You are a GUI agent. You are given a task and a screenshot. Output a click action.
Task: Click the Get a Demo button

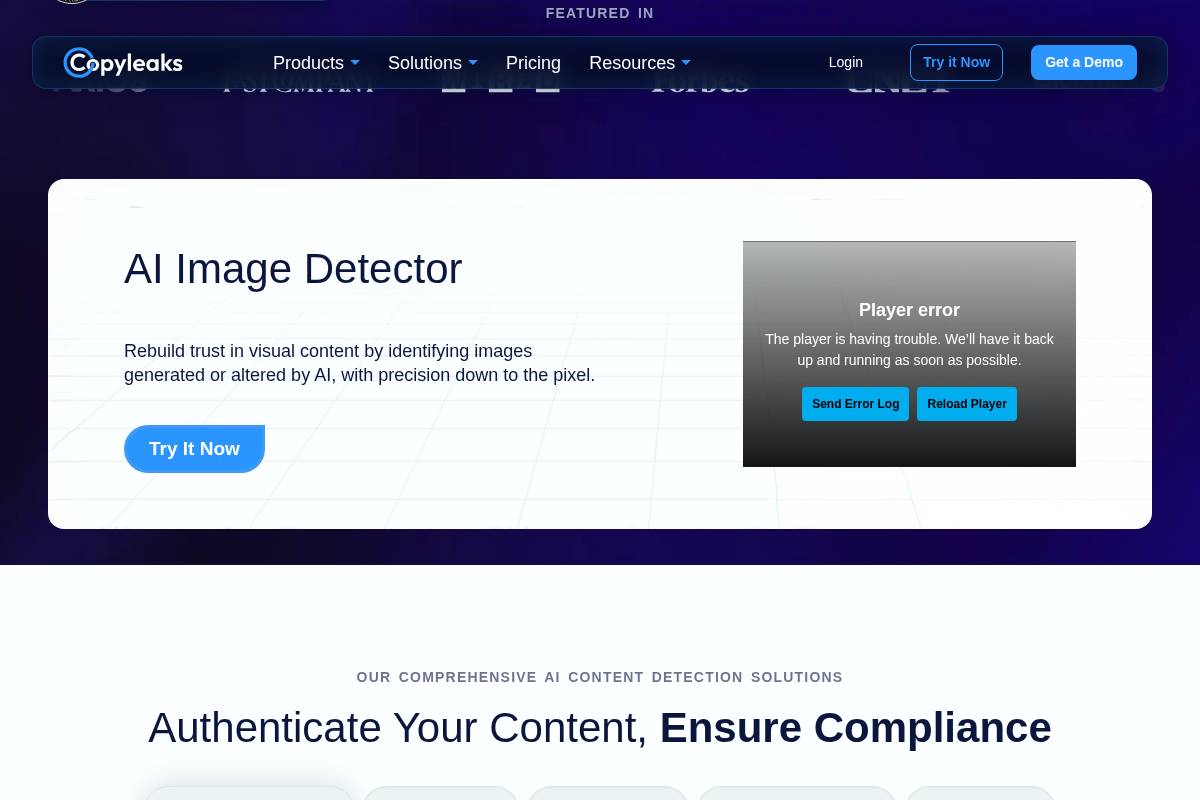(x=1083, y=62)
